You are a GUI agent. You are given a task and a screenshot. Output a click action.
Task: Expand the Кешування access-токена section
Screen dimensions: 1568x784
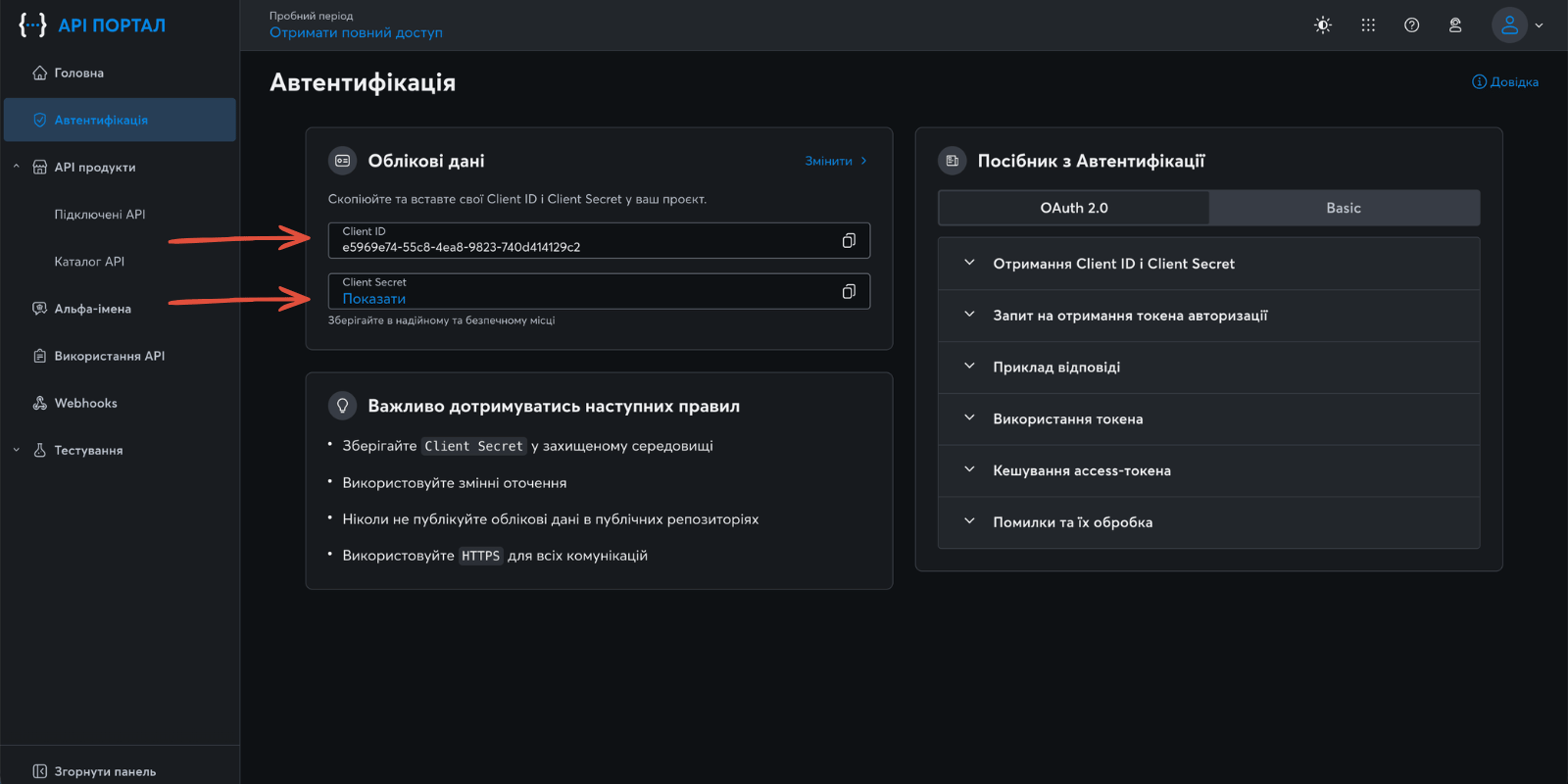click(x=1208, y=471)
